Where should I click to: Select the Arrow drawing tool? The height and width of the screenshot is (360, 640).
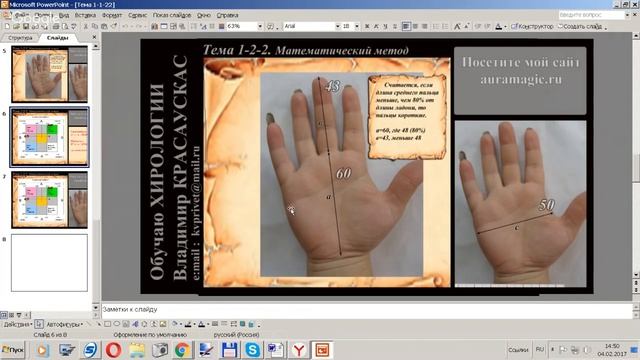pos(99,324)
